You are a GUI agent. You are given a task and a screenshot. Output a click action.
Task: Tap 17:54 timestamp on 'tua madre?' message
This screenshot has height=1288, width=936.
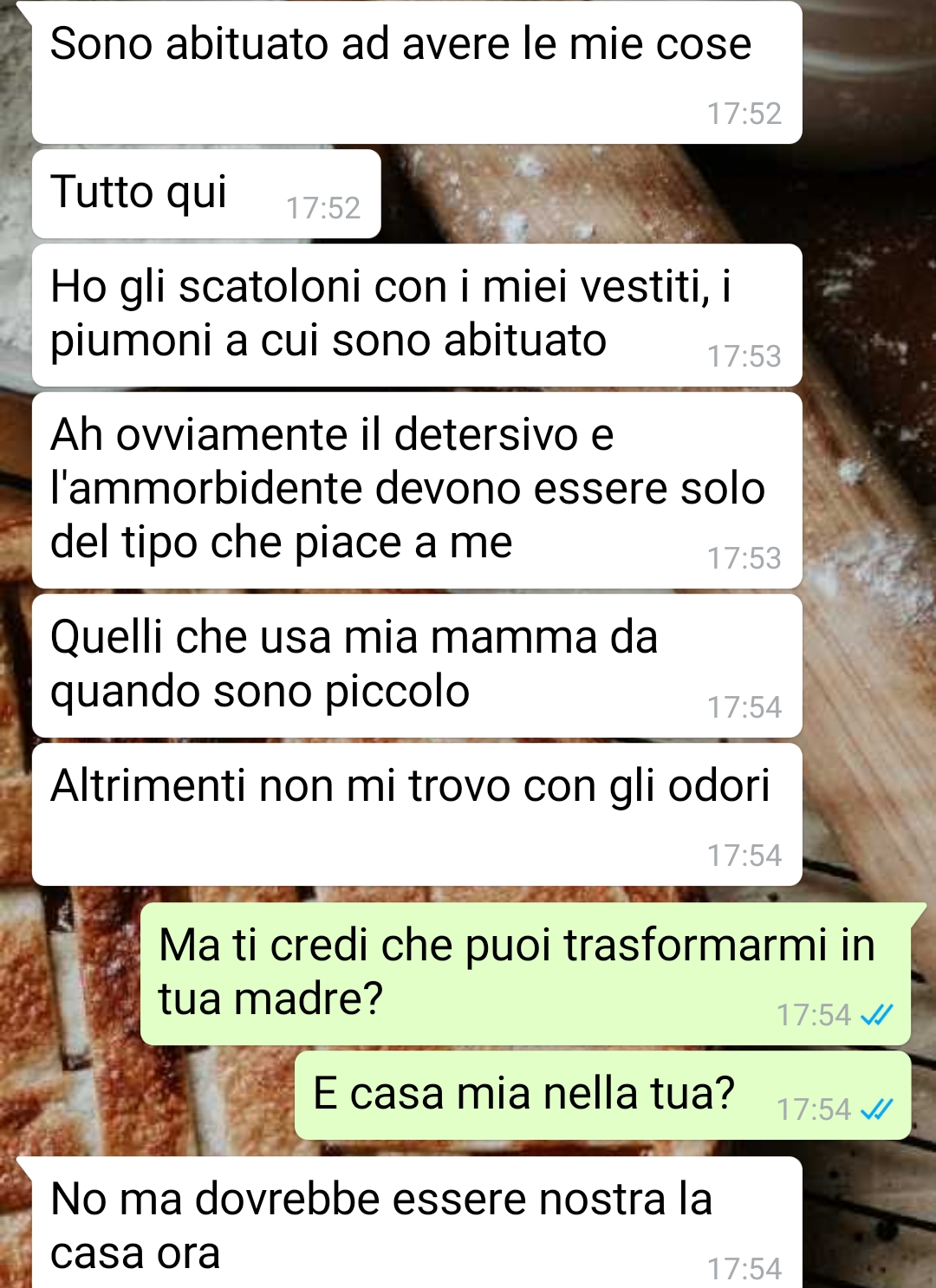coord(814,1015)
